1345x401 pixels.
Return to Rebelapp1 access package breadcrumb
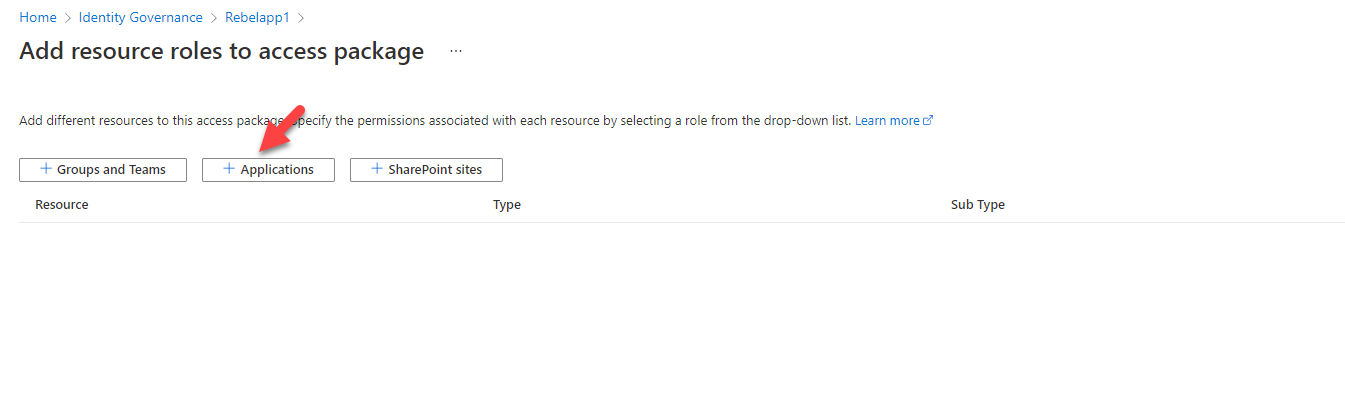point(257,18)
